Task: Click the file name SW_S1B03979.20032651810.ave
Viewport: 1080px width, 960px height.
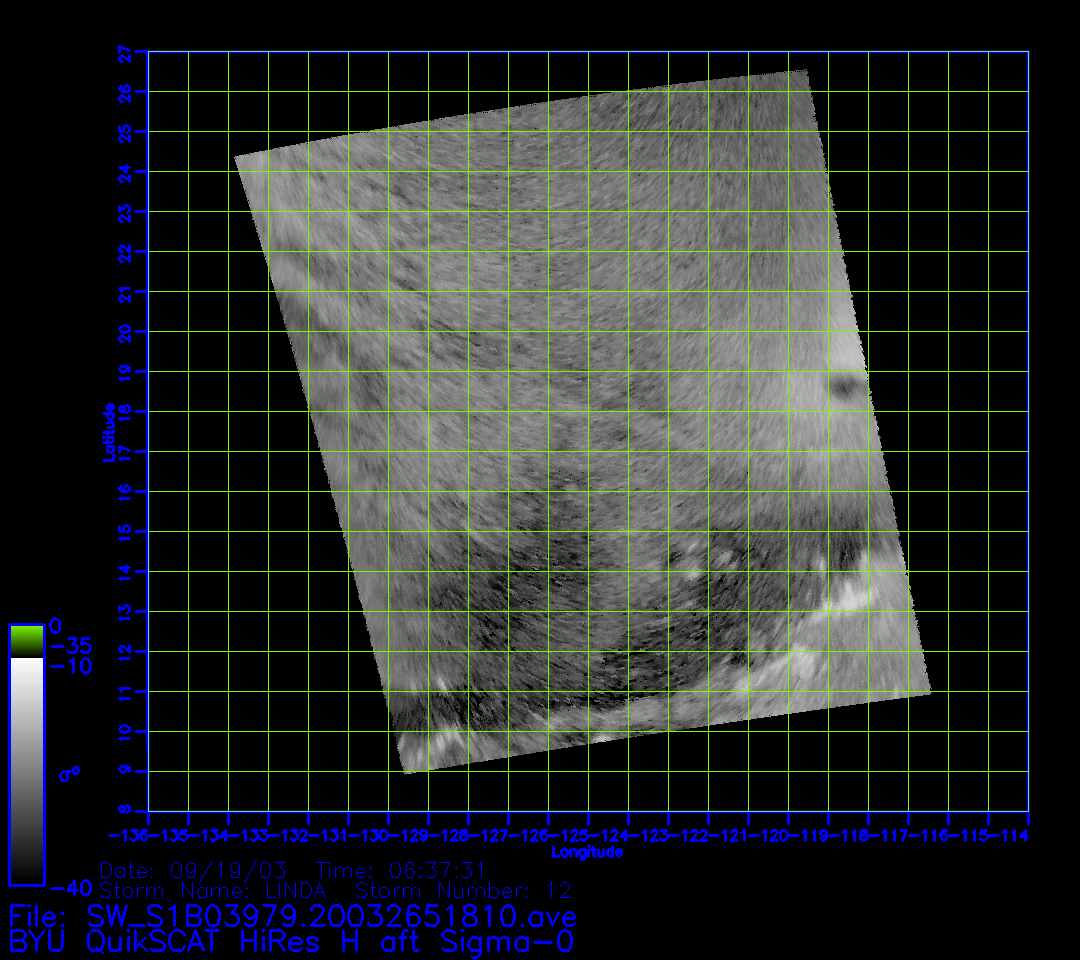Action: [x=331, y=916]
